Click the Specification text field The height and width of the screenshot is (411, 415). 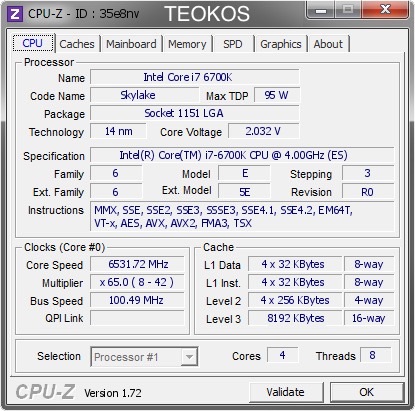click(242, 155)
